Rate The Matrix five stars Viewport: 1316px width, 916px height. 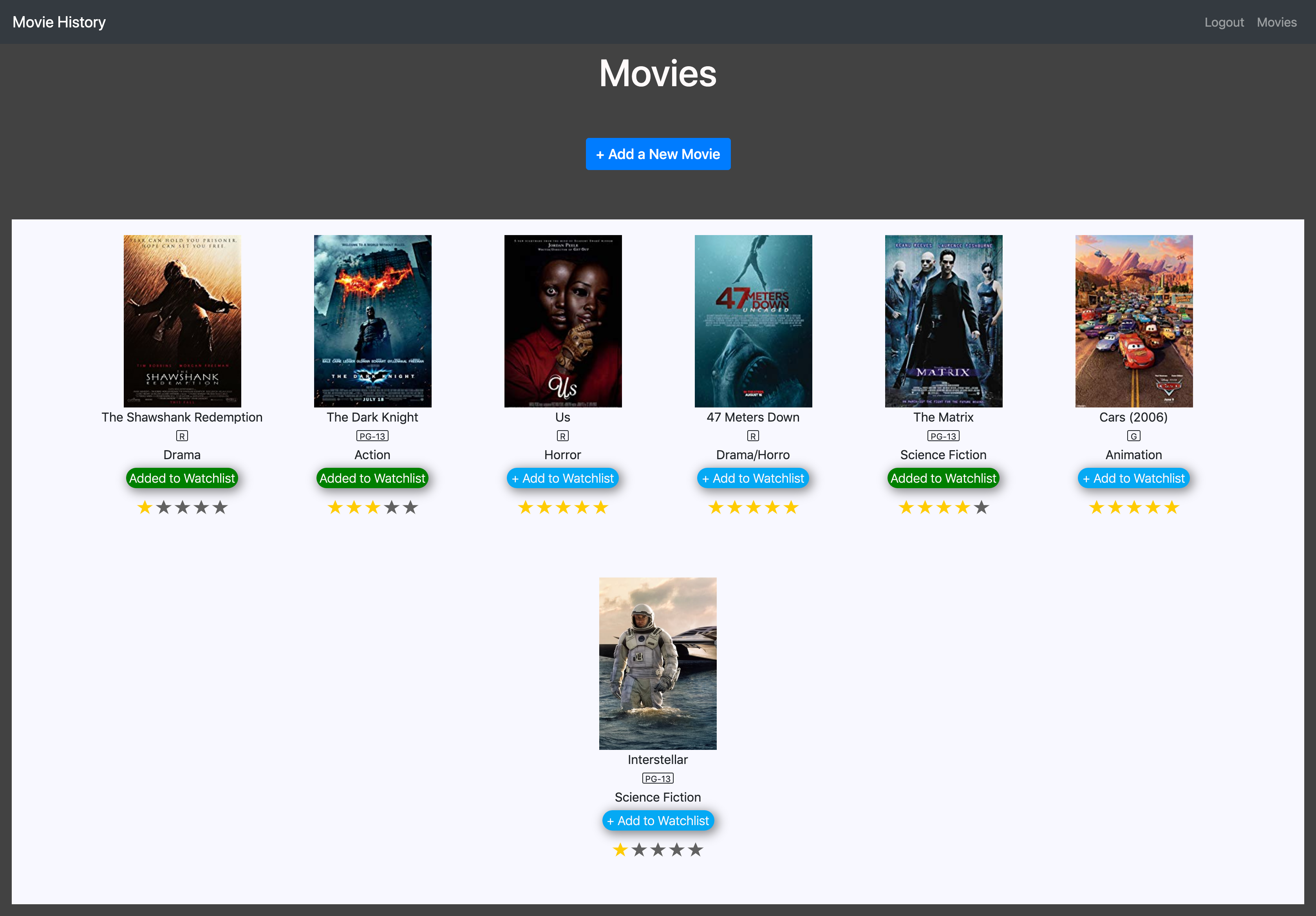[x=981, y=507]
